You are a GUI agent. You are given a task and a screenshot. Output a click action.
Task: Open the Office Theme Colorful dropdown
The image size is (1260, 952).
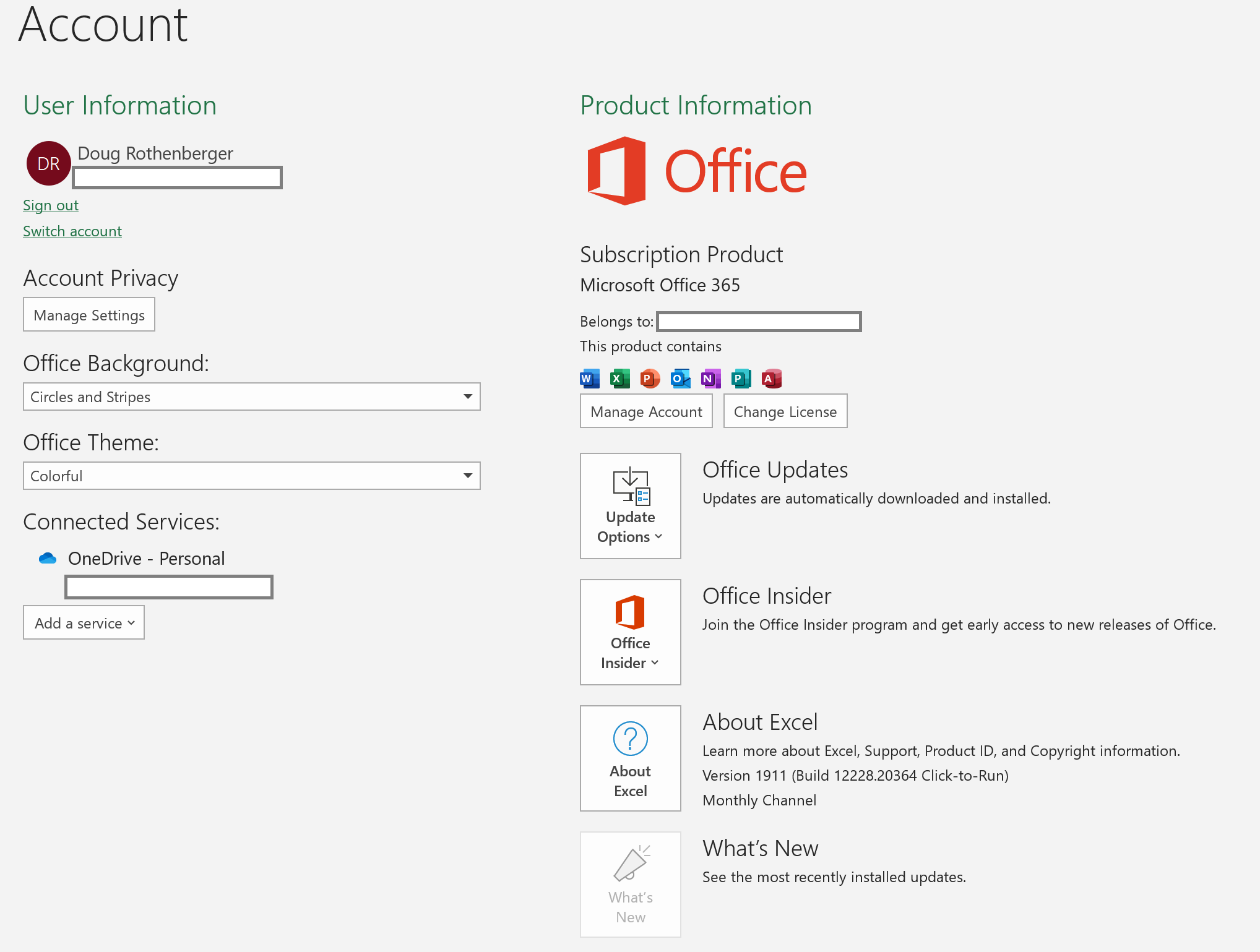coord(252,476)
